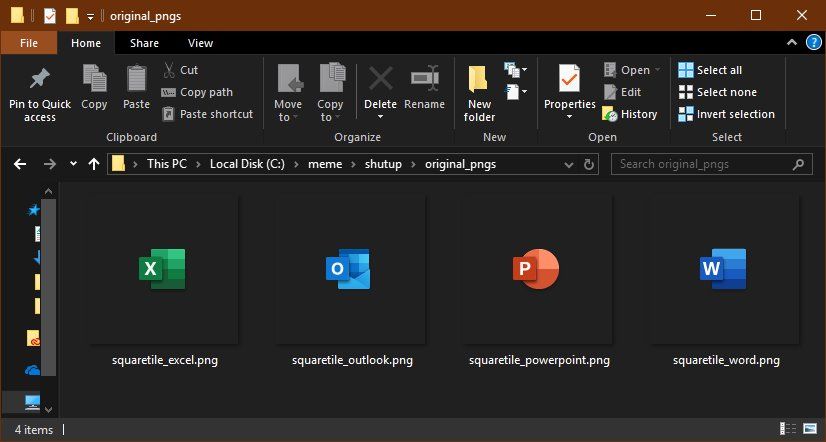Screen dimensions: 826x442
Task: Open the Customize Quick Access Toolbar dropdown
Action: (x=91, y=17)
